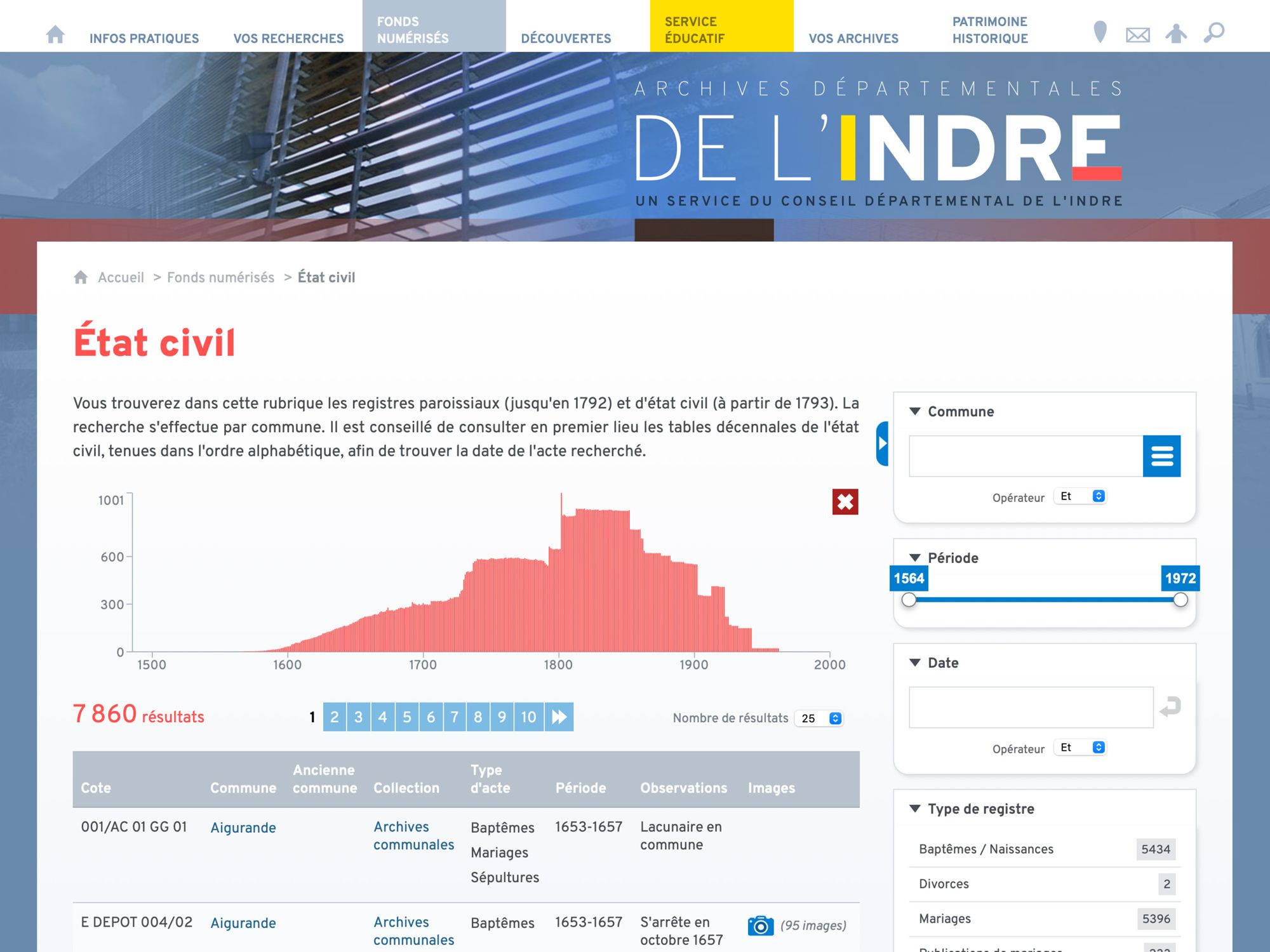Open the search magnifier icon

click(x=1213, y=32)
